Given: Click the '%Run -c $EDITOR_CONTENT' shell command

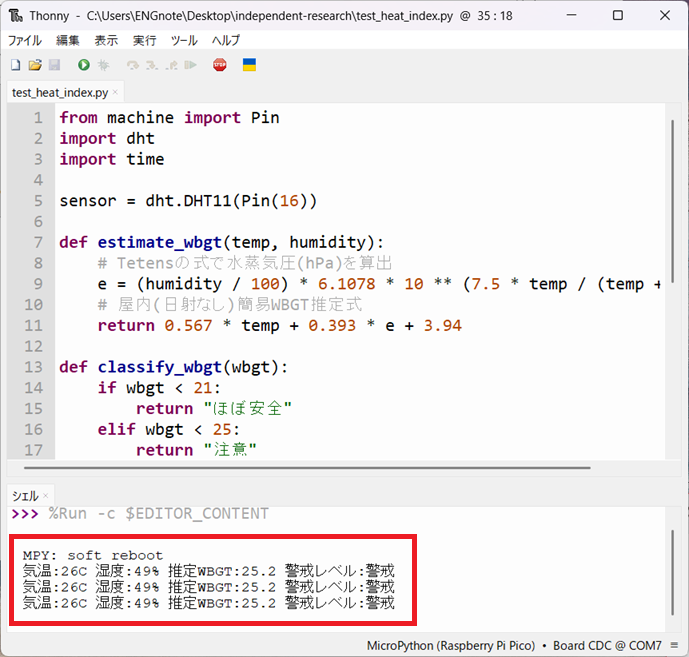Looking at the screenshot, I should pos(159,513).
